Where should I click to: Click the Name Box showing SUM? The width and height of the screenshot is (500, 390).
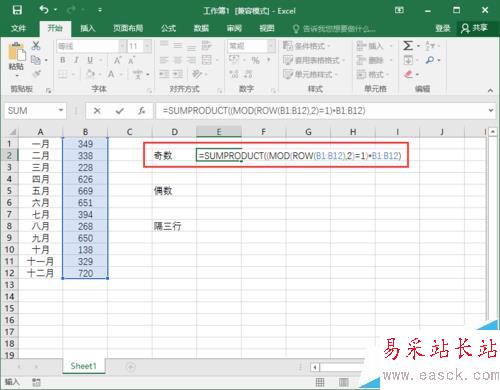click(x=35, y=110)
